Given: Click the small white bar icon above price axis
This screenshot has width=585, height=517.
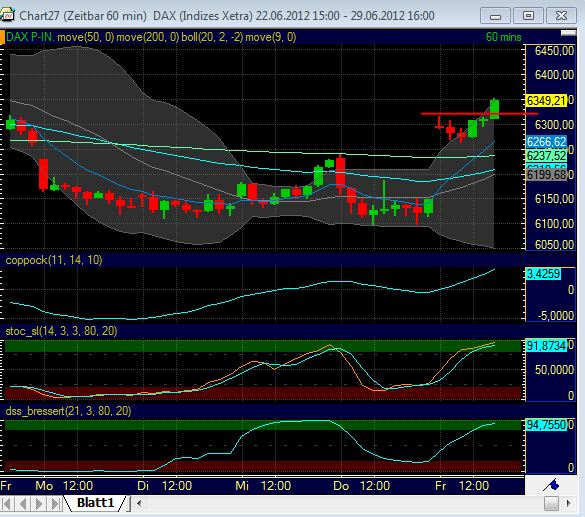Looking at the screenshot, I should pos(568,33).
